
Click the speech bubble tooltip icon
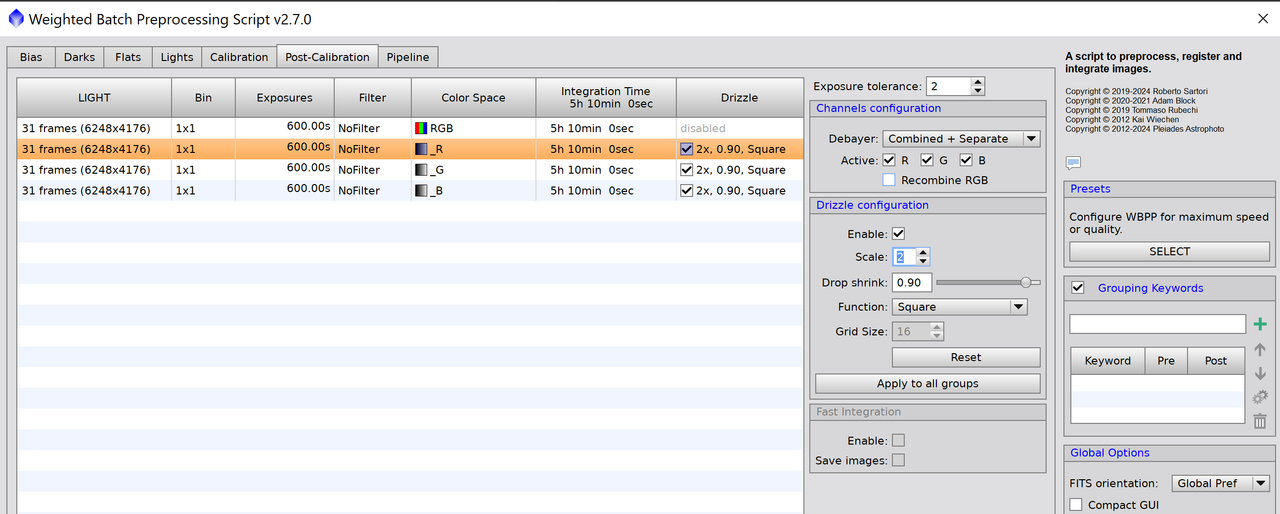tap(1073, 163)
